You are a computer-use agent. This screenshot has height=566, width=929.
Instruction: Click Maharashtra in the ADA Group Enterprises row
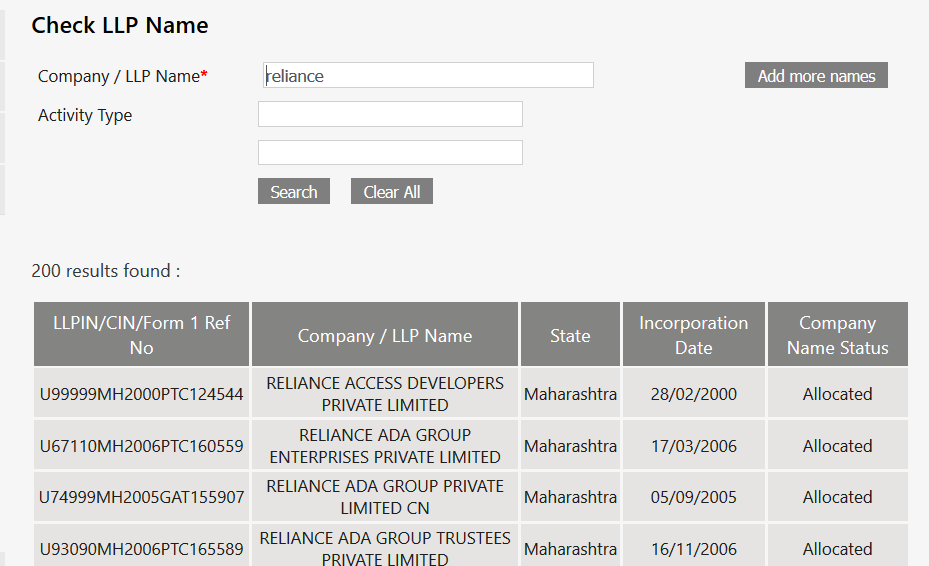click(x=571, y=446)
